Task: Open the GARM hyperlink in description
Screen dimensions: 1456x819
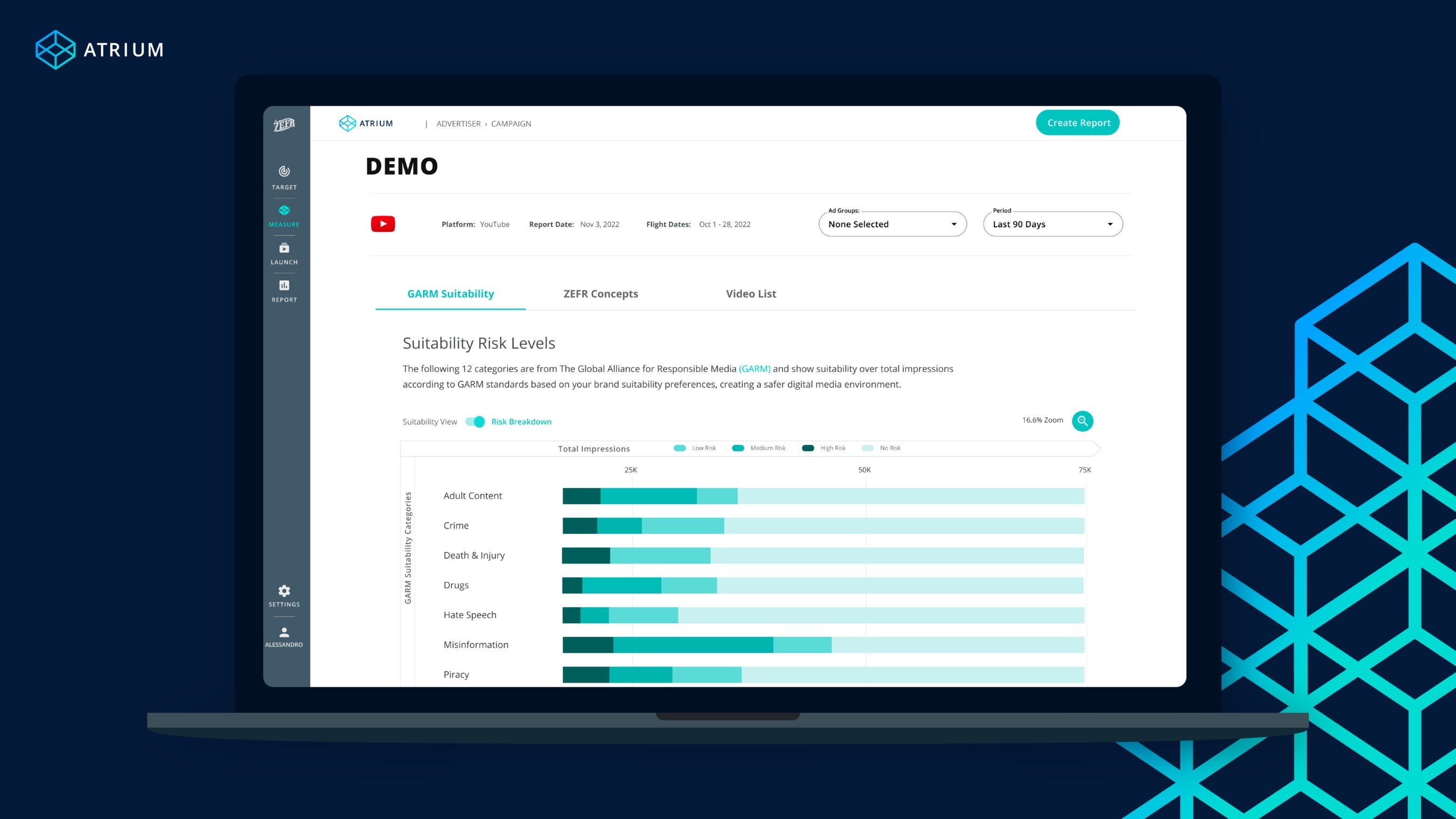Action: pyautogui.click(x=754, y=368)
